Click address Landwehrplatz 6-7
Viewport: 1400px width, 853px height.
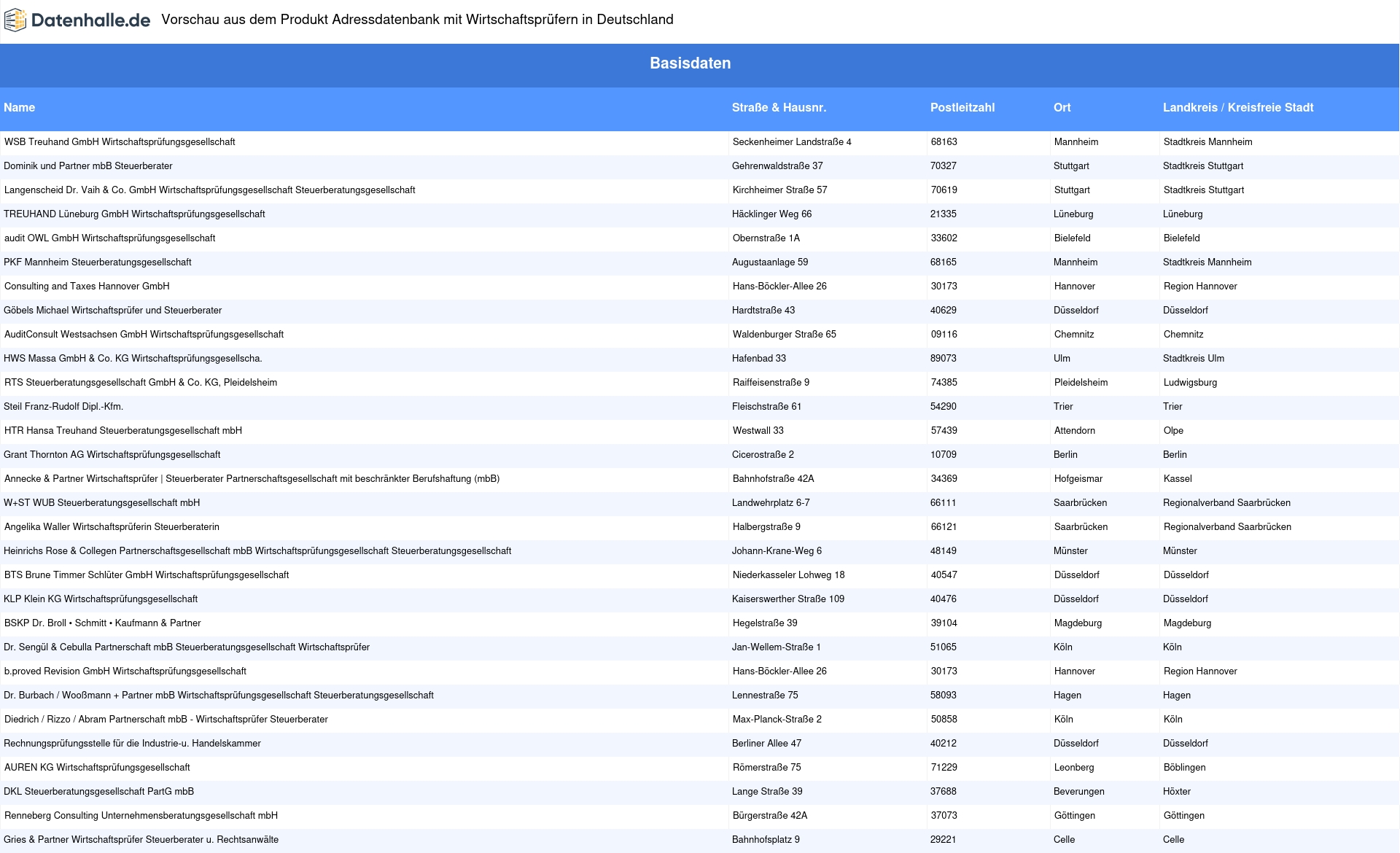771,503
